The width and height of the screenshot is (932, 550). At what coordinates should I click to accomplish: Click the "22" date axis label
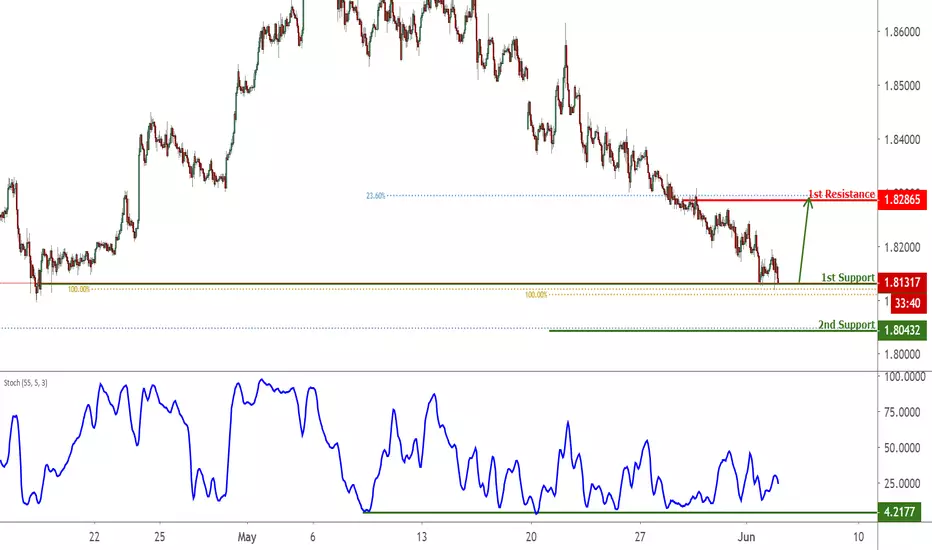(94, 537)
